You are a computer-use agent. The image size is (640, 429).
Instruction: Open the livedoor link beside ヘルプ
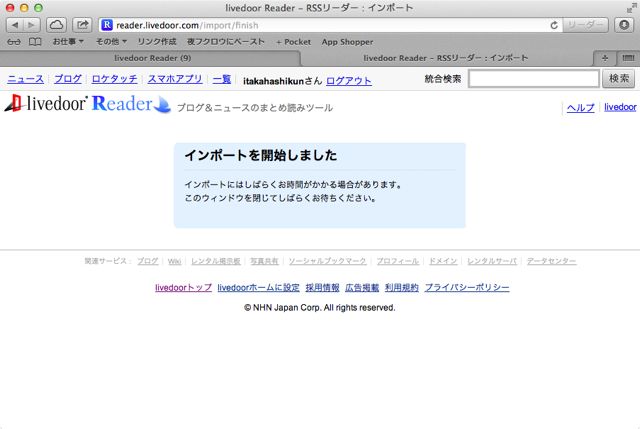620,107
